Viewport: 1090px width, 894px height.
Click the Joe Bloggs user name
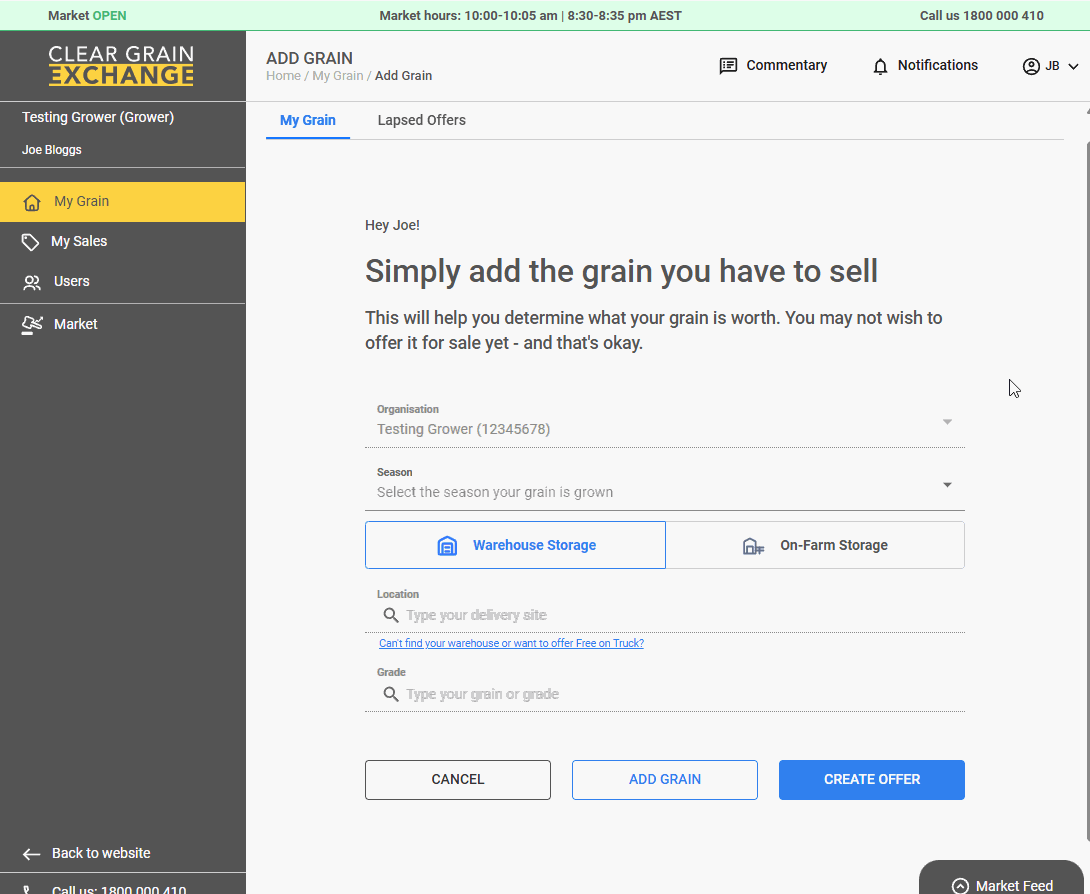pos(51,149)
